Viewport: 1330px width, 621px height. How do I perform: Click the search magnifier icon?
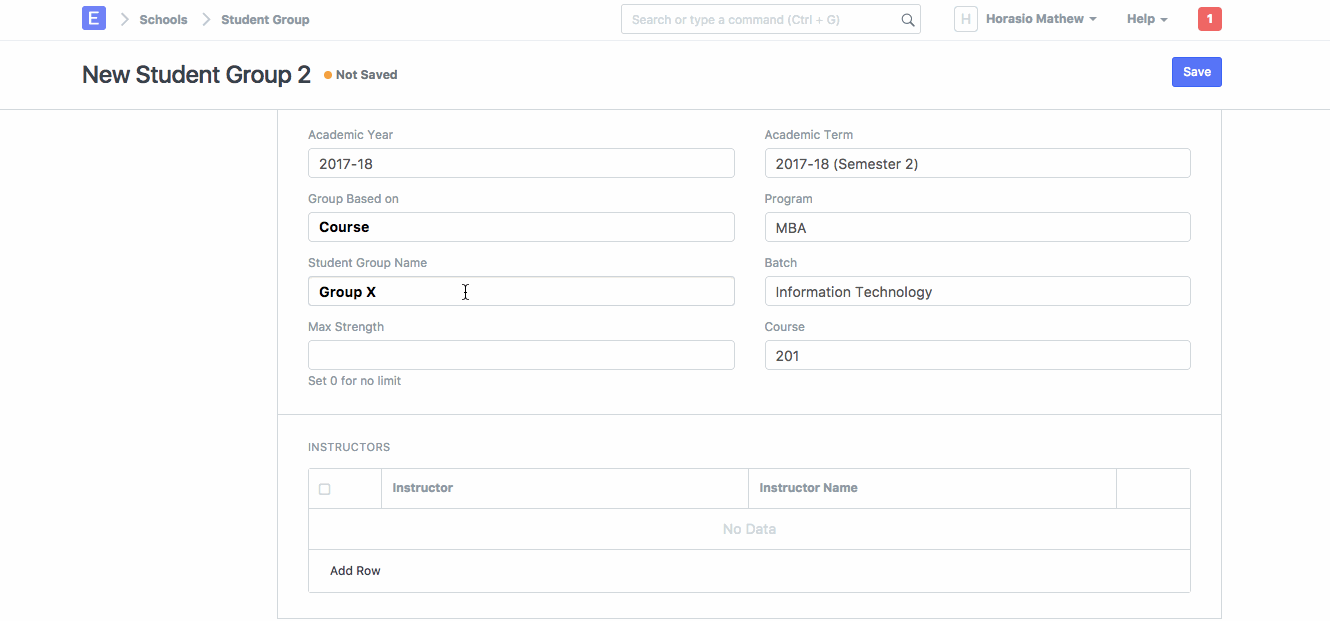point(907,20)
